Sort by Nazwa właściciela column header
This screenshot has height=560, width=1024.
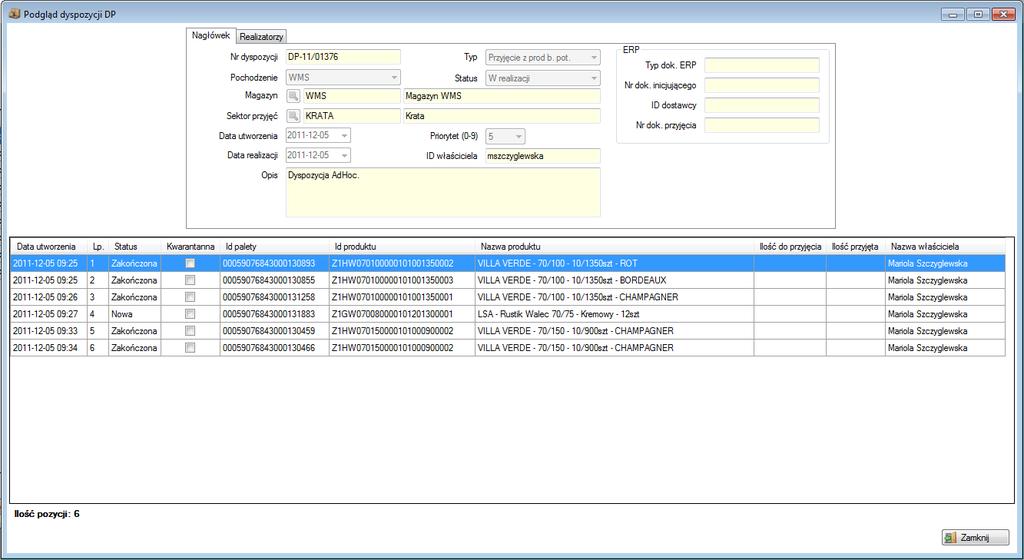point(945,247)
